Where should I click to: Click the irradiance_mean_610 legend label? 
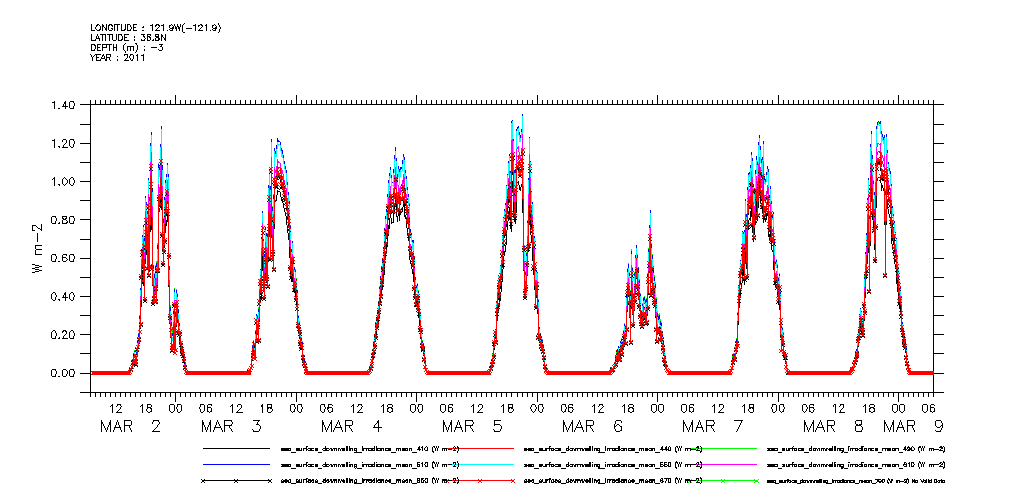(856, 465)
